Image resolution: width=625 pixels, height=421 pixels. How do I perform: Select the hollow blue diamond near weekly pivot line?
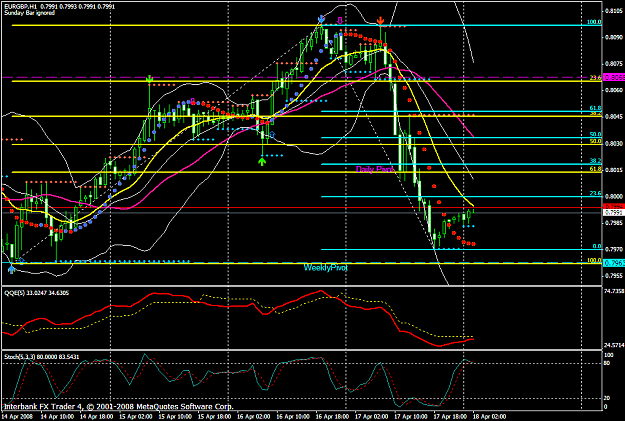pos(21,261)
